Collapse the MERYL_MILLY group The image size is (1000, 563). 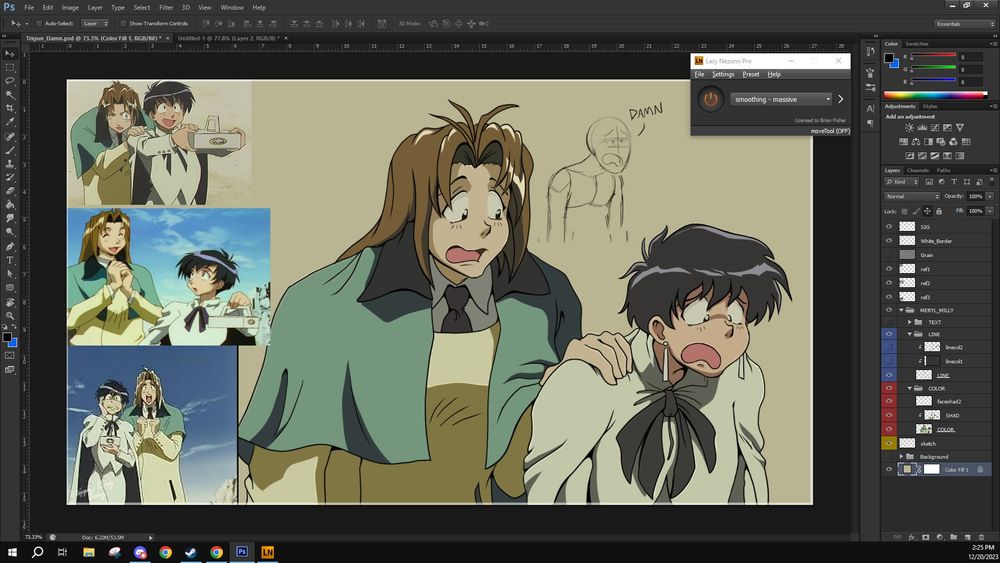pos(902,310)
